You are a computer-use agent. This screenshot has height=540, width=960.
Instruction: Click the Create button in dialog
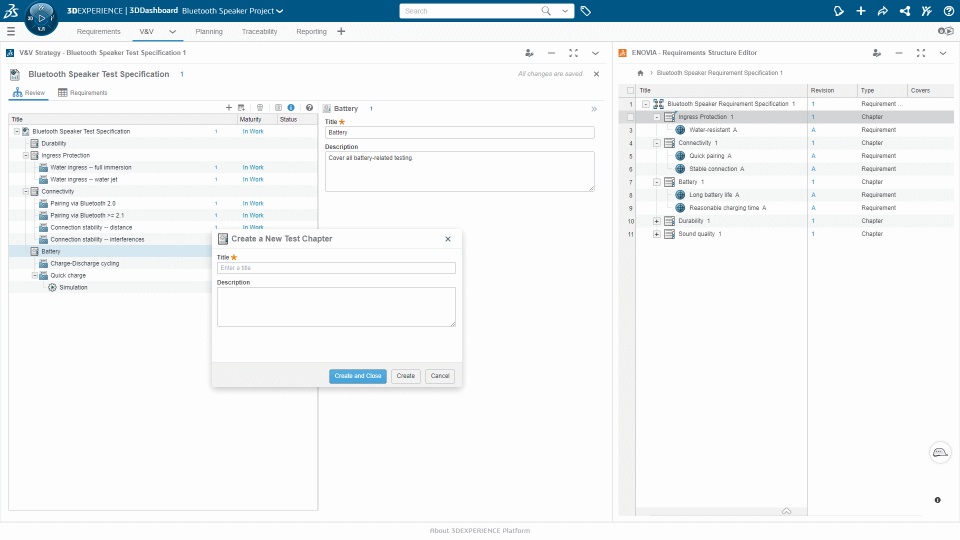pos(405,376)
